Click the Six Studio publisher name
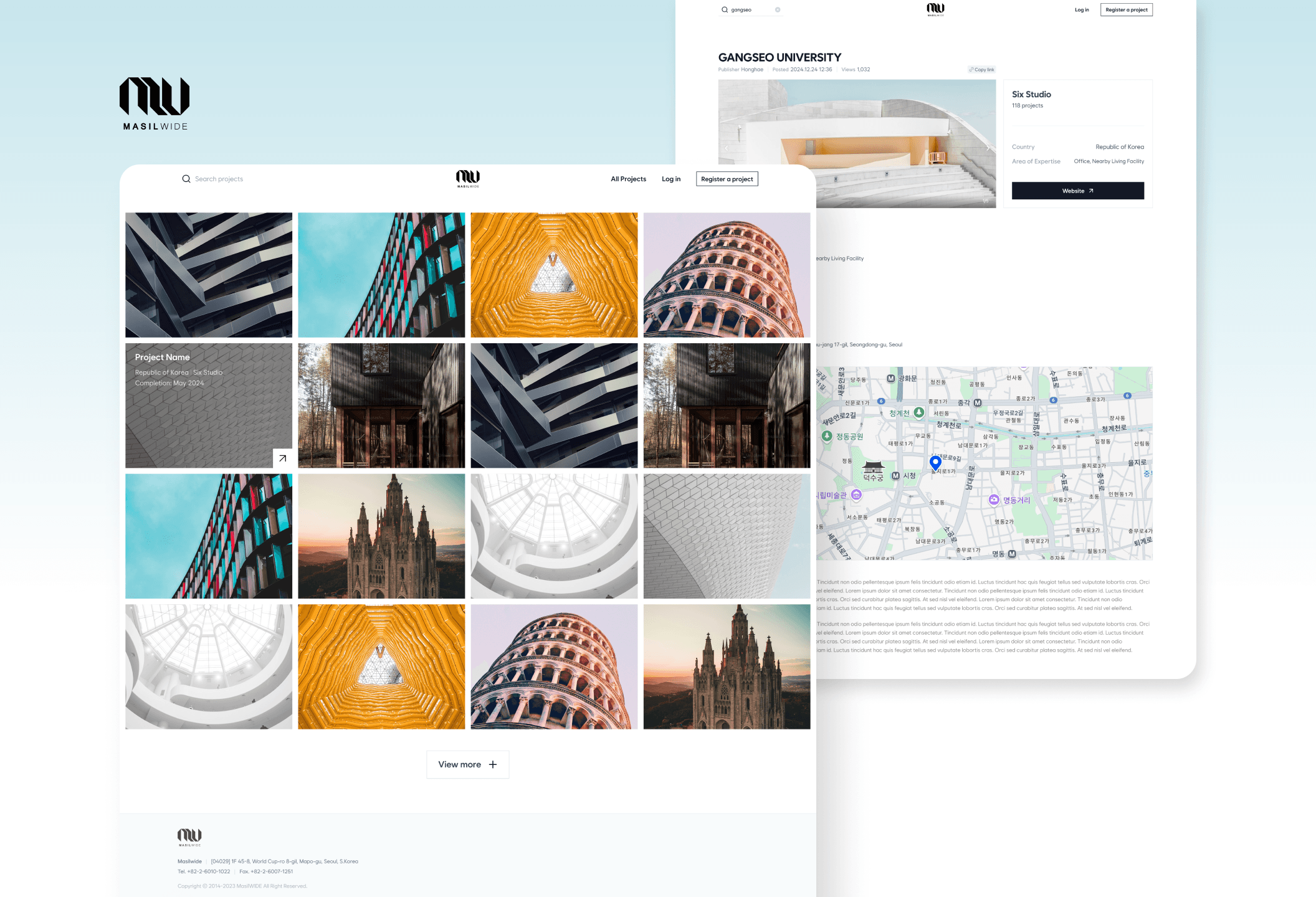Viewport: 1316px width, 897px height. click(1031, 94)
